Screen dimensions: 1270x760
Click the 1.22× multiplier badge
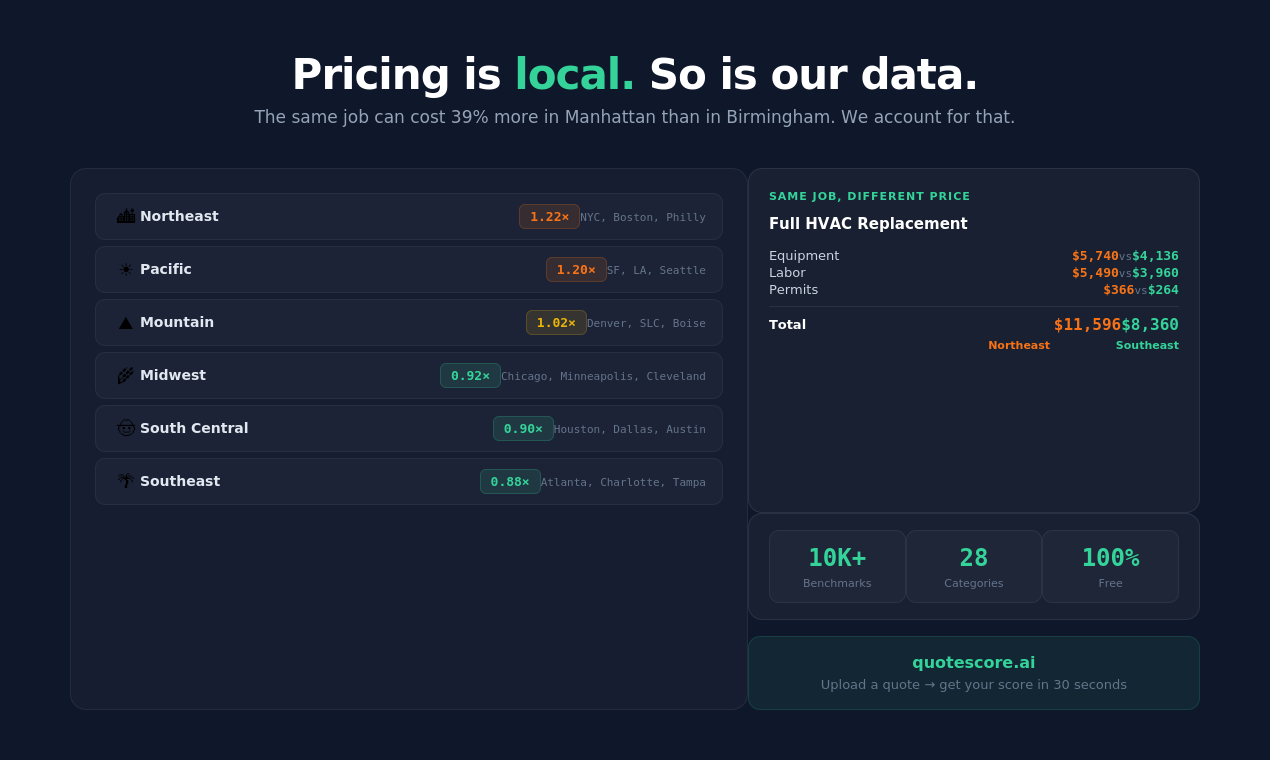[549, 217]
